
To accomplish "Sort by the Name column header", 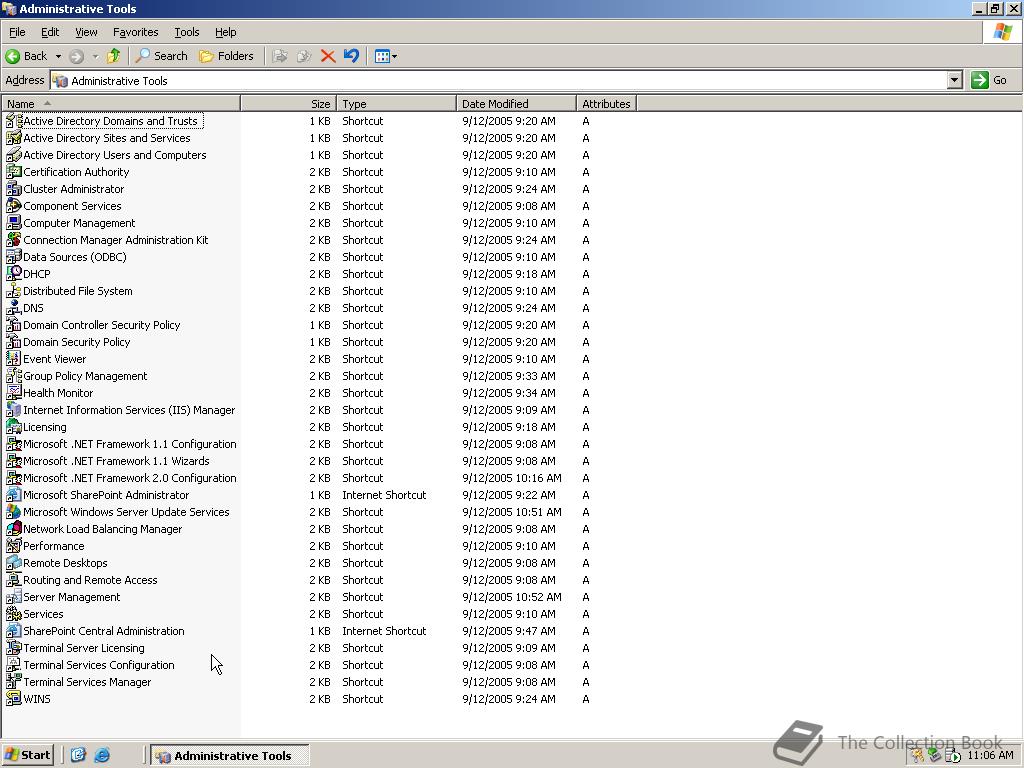I will click(x=121, y=104).
